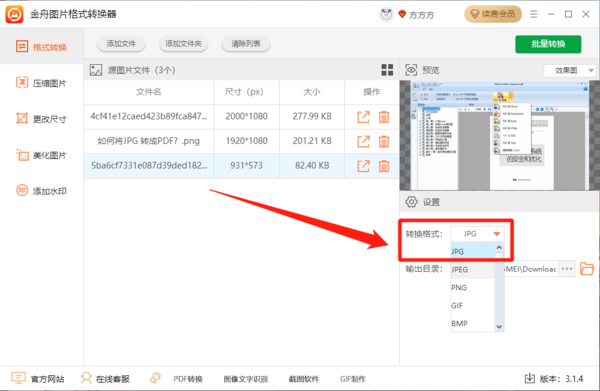Click the three-dots browse output directory button

pyautogui.click(x=567, y=269)
